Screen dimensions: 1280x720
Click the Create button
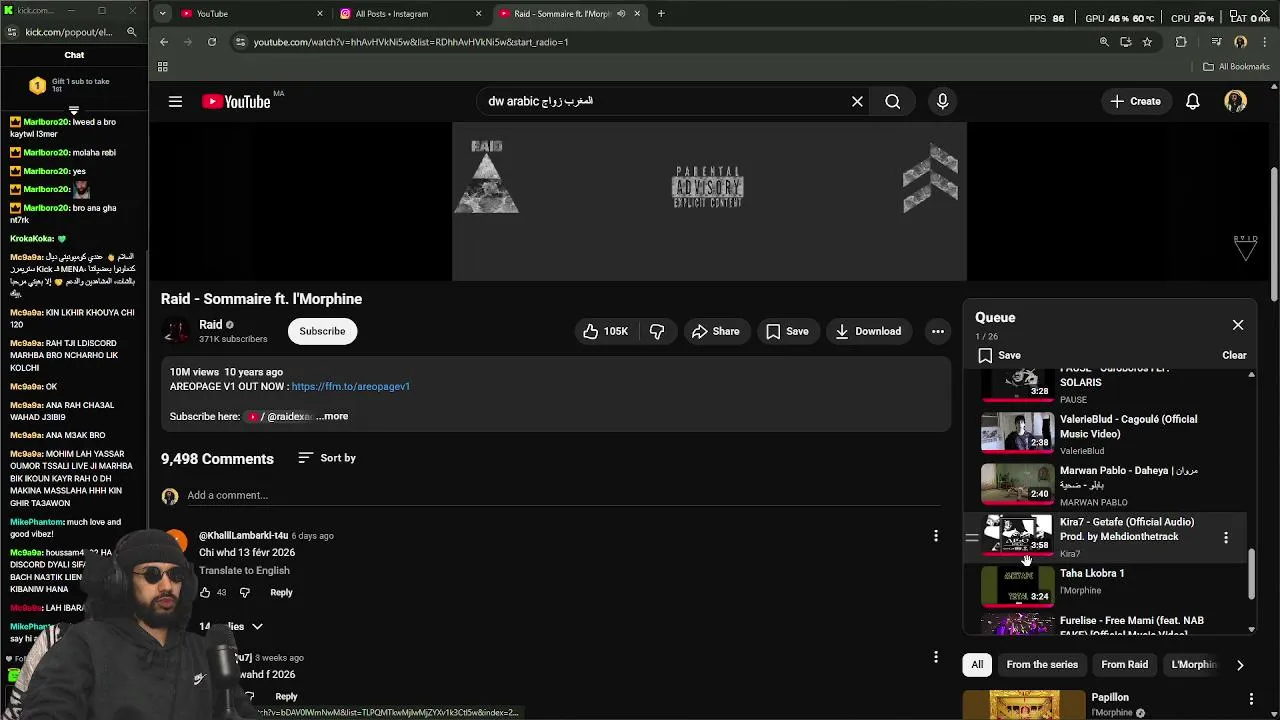point(1135,101)
